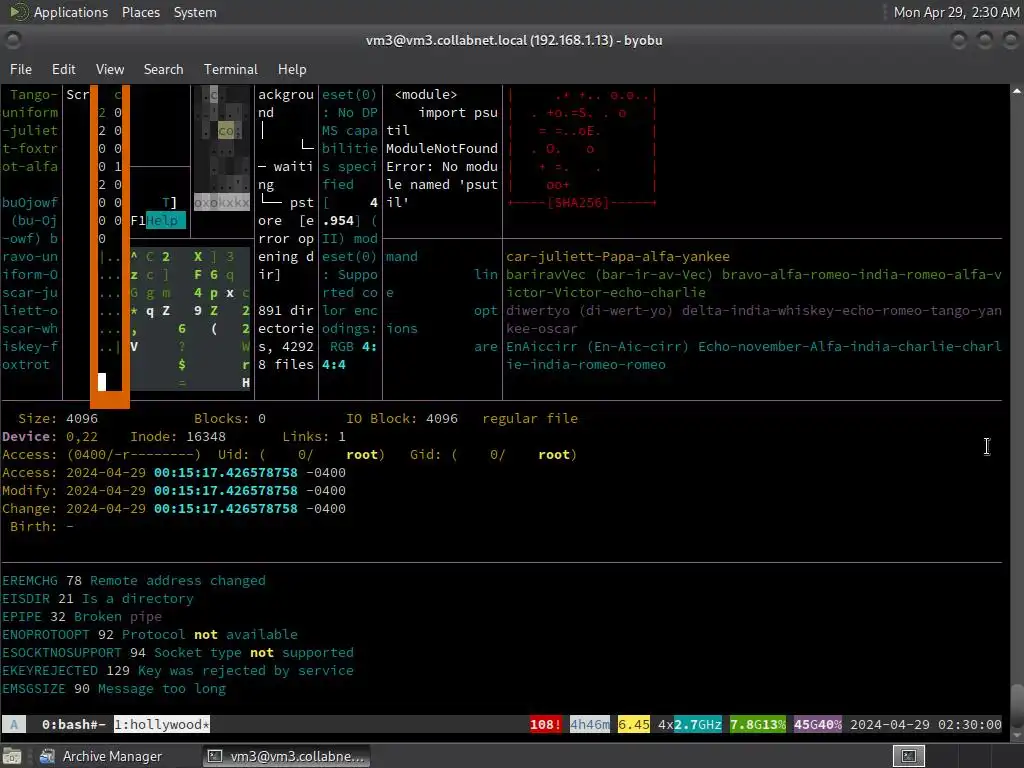The width and height of the screenshot is (1024, 768).
Task: Open the Places menu
Action: click(140, 12)
